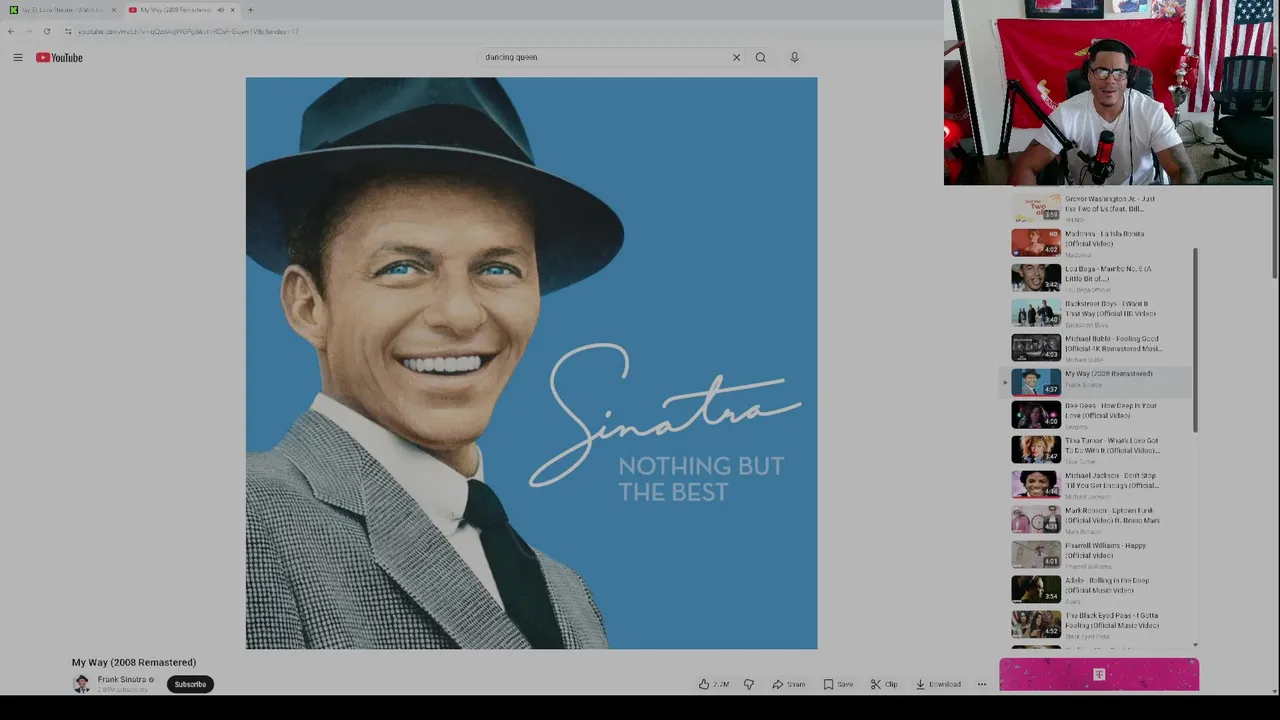Click the Lou Bega Official channel name text
Viewport: 1280px width, 720px height.
pos(1088,290)
